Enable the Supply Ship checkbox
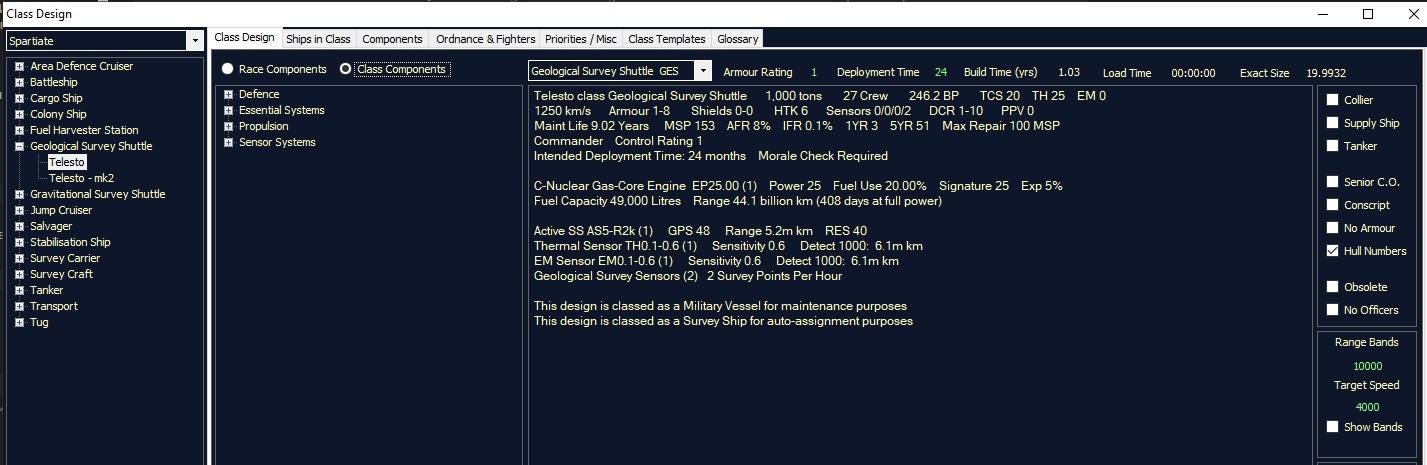 point(1332,123)
